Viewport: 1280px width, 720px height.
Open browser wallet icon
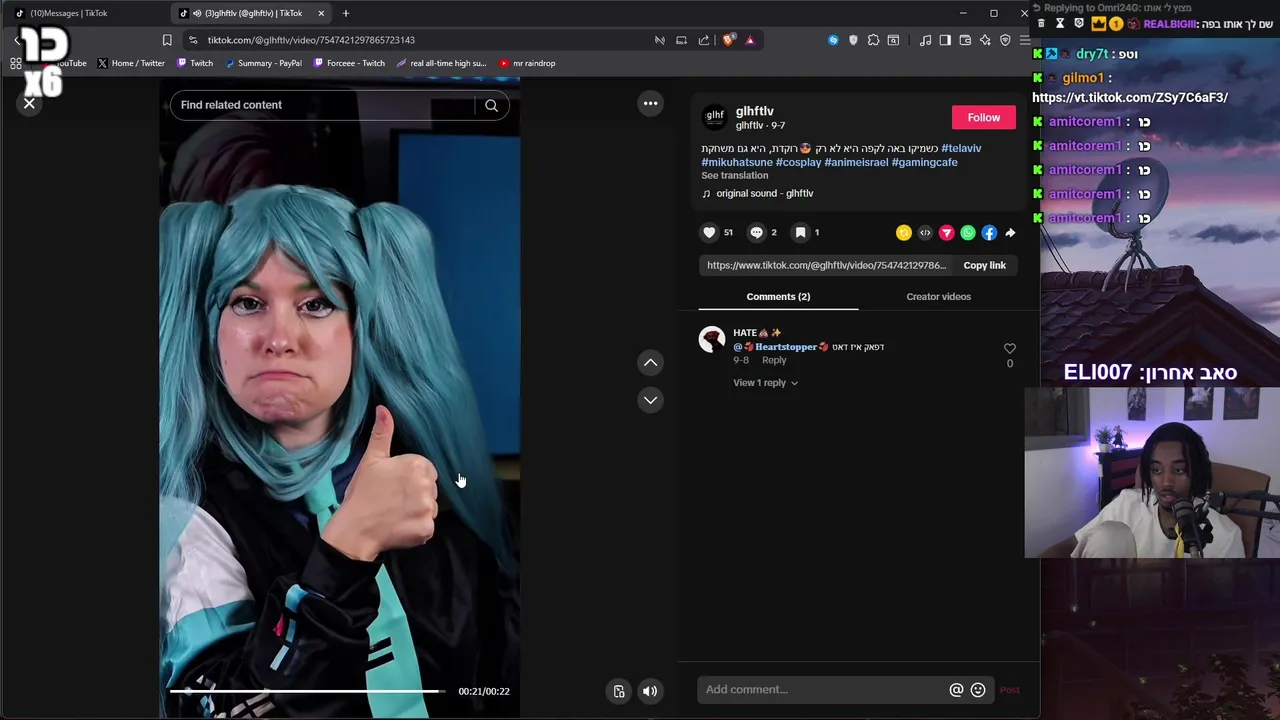point(965,40)
